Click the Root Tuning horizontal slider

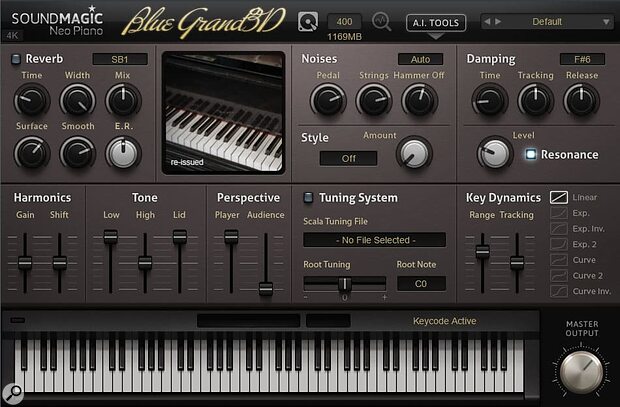point(344,284)
